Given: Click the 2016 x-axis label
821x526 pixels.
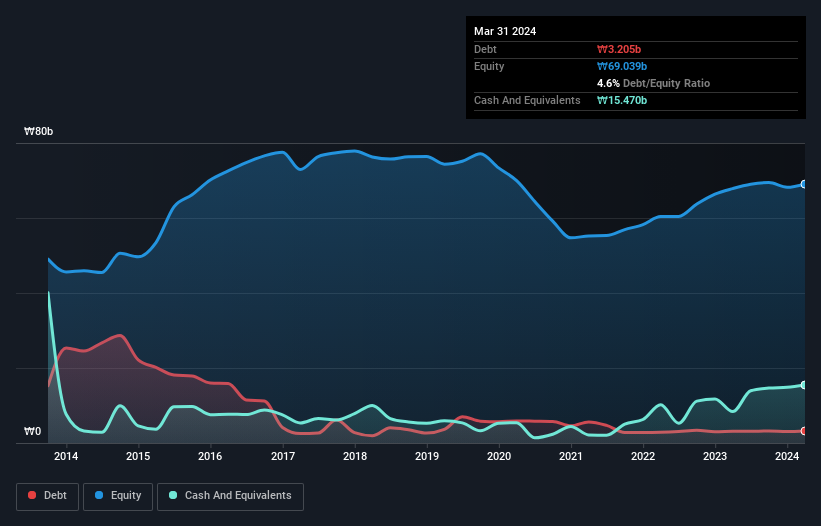Looking at the screenshot, I should pyautogui.click(x=210, y=456).
